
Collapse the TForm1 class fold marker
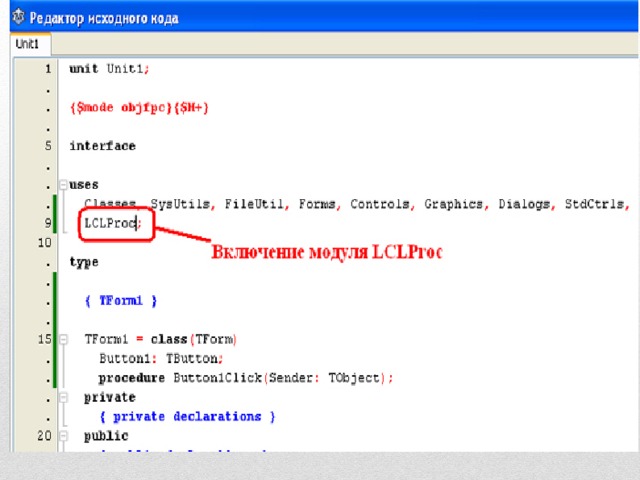tap(63, 339)
